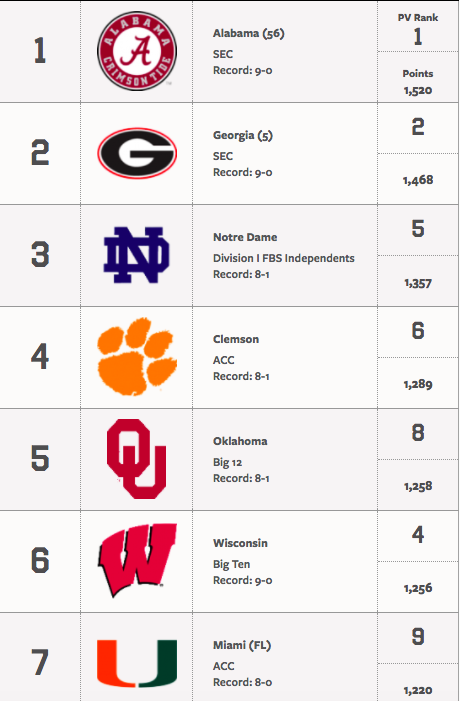Select the Oklahoma team name
Viewport: 460px width, 701px height.
pos(240,441)
